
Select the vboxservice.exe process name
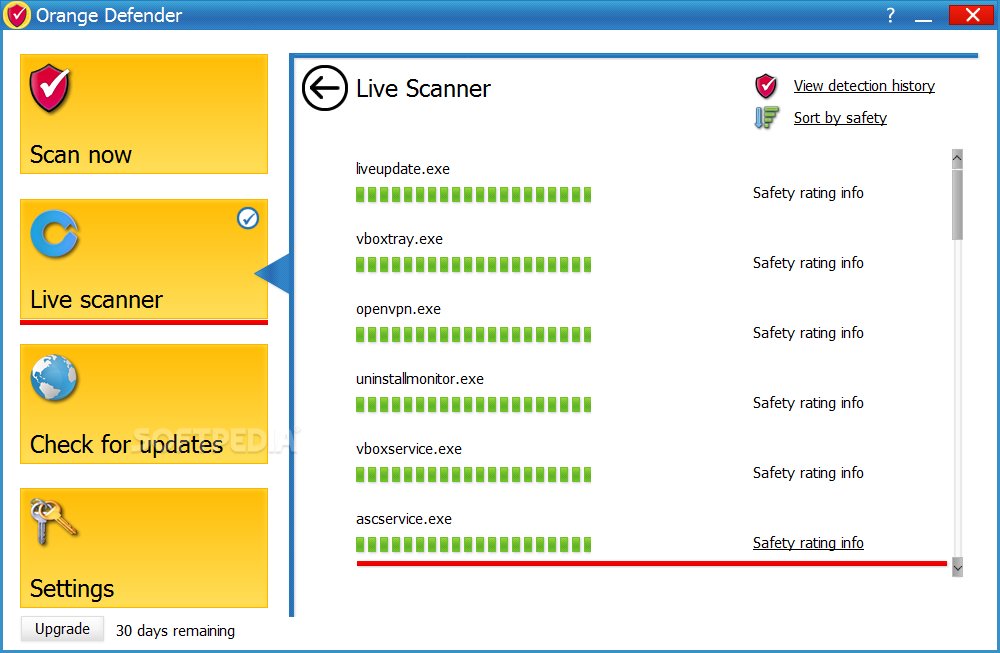pos(409,449)
